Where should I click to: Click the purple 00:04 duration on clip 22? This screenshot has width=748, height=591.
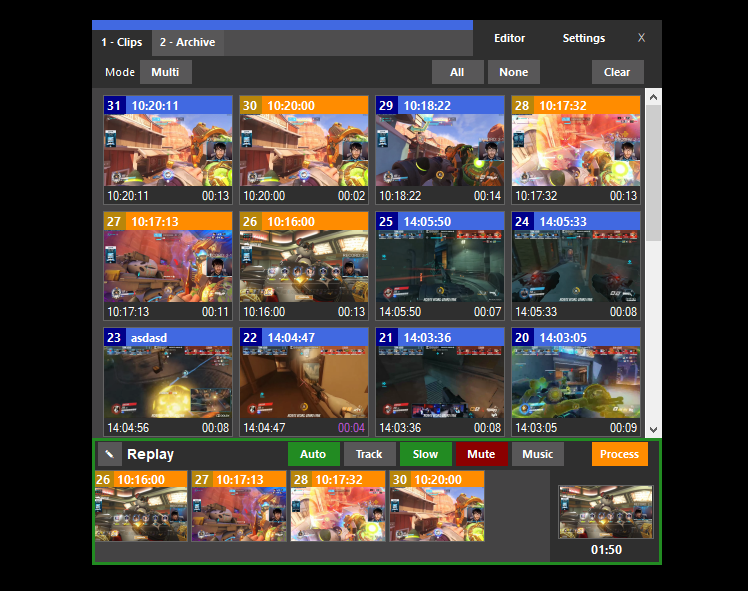tap(351, 428)
